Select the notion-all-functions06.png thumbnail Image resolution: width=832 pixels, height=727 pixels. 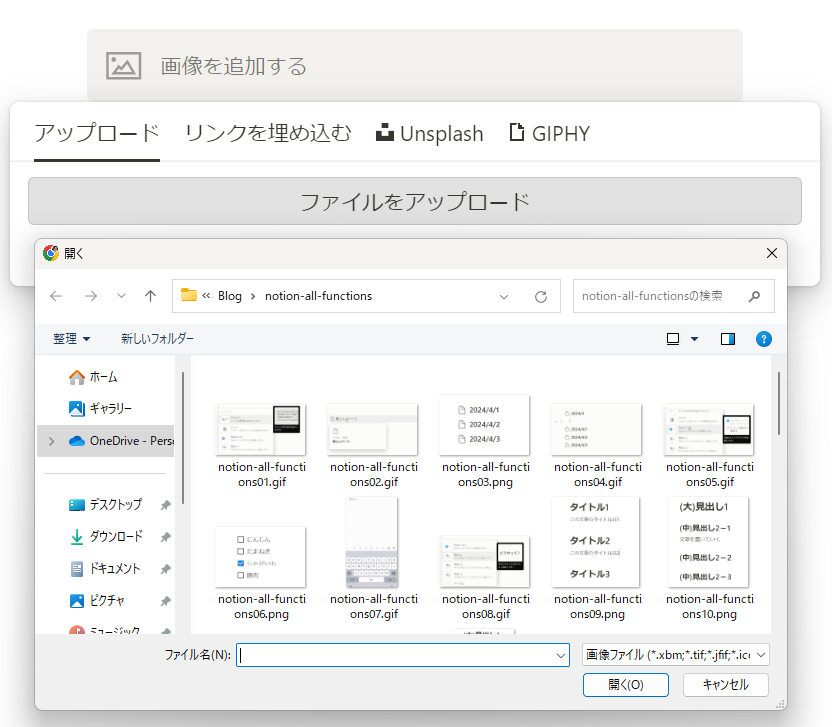[261, 557]
